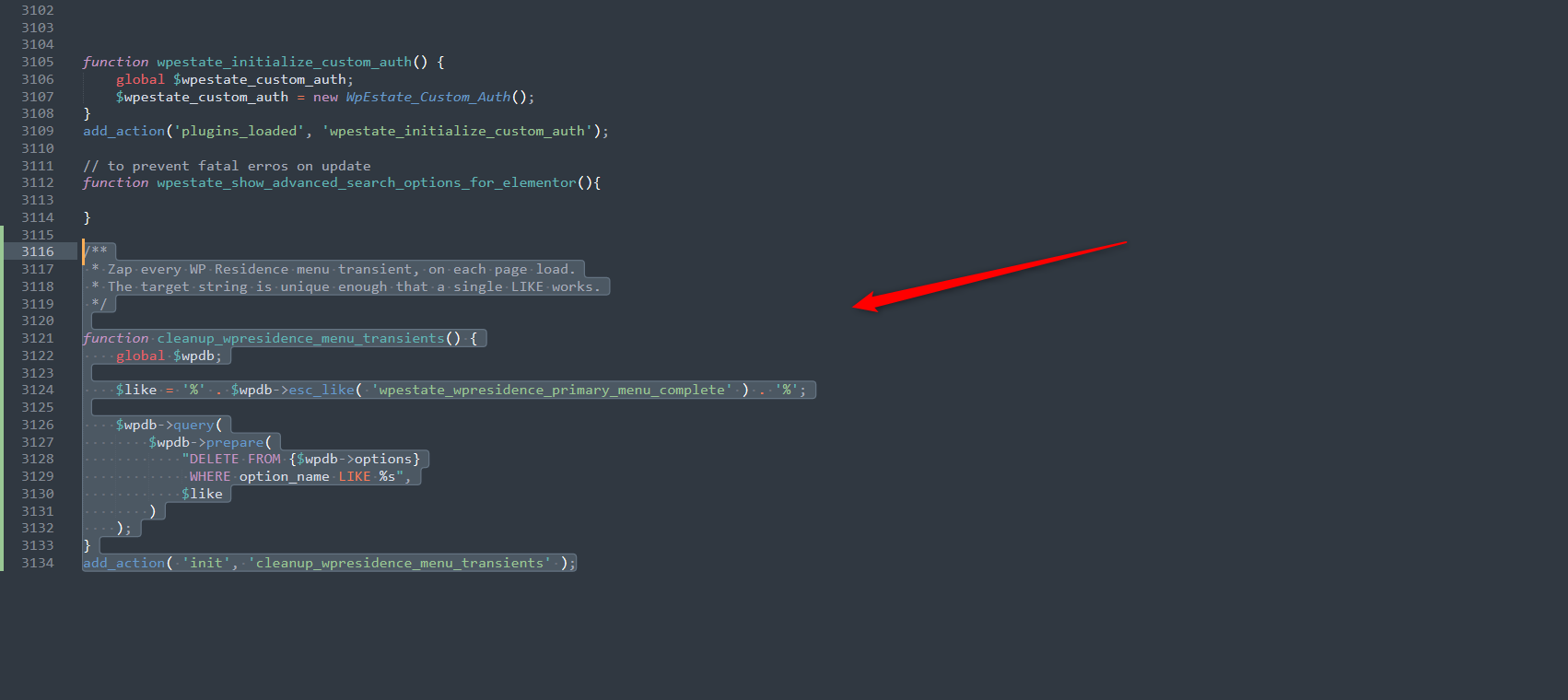Viewport: 1568px width, 700px height.
Task: Click on function name wpestate_initialize_custom_auth
Action: (284, 62)
